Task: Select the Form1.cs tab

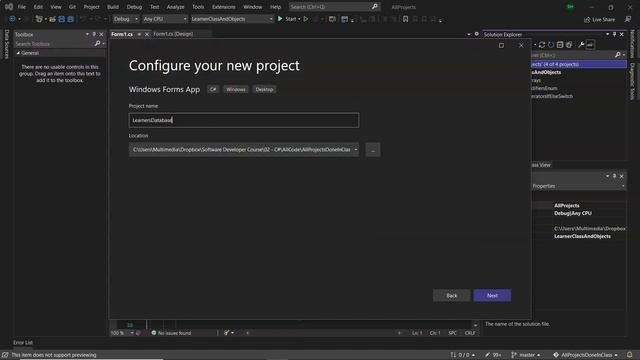Action: click(122, 34)
